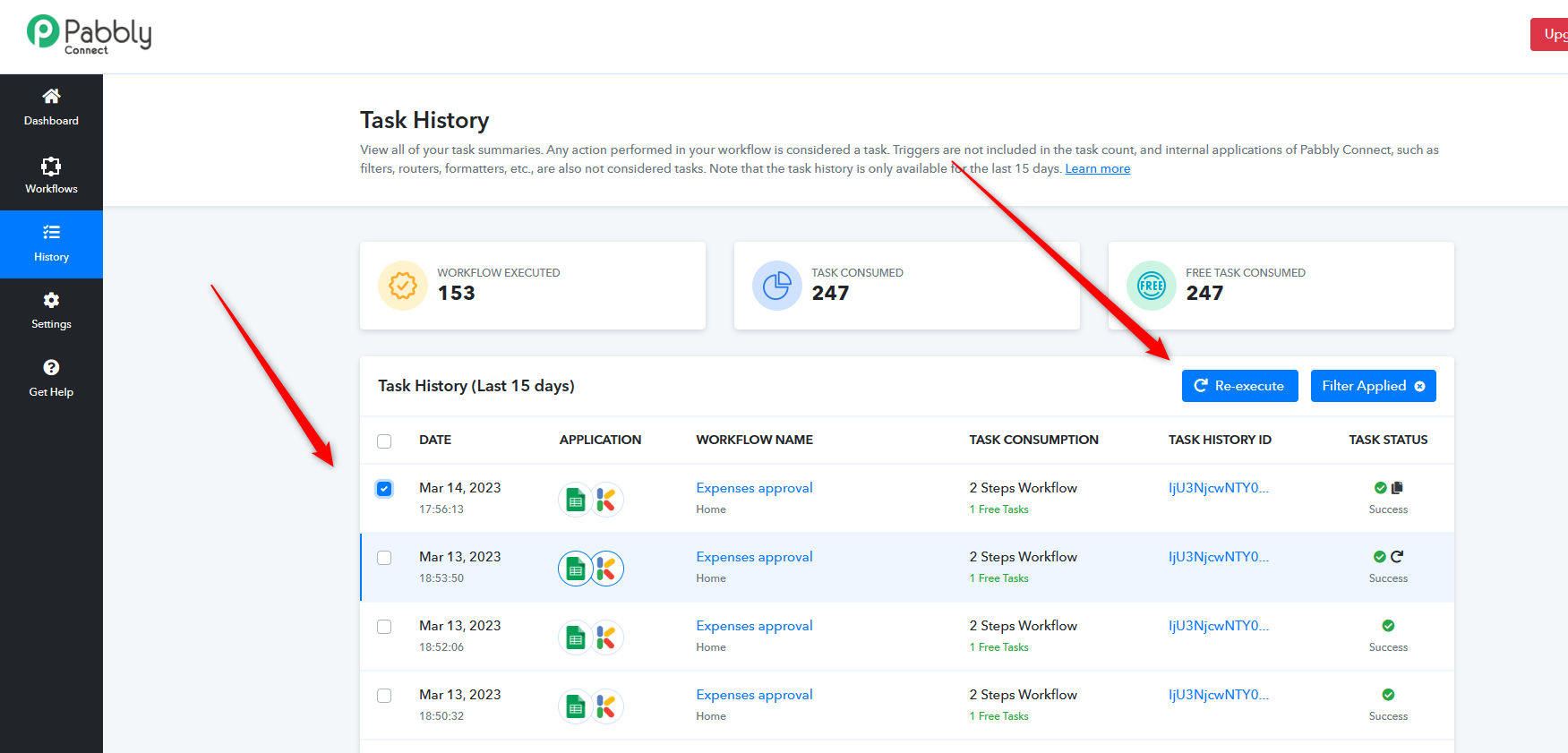This screenshot has width=1568, height=753.
Task: Open Expenses approval workflow from 18:50:32 row
Action: click(754, 695)
